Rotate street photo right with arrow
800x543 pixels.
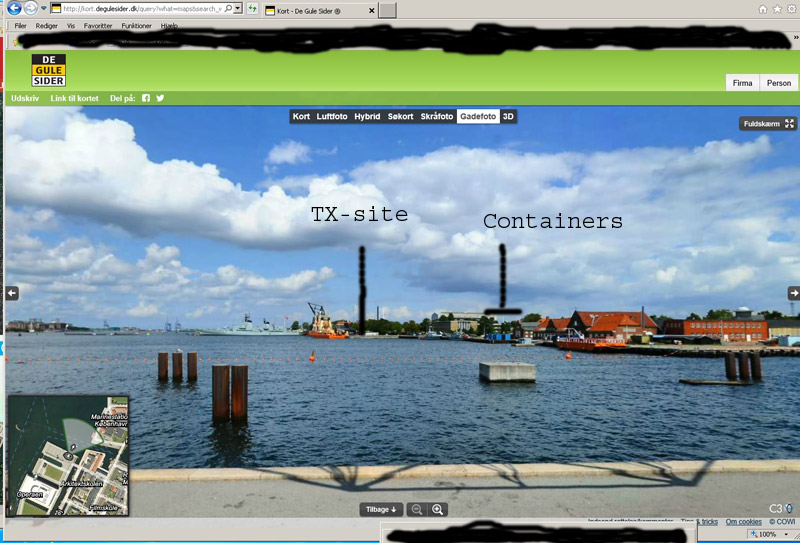[793, 293]
